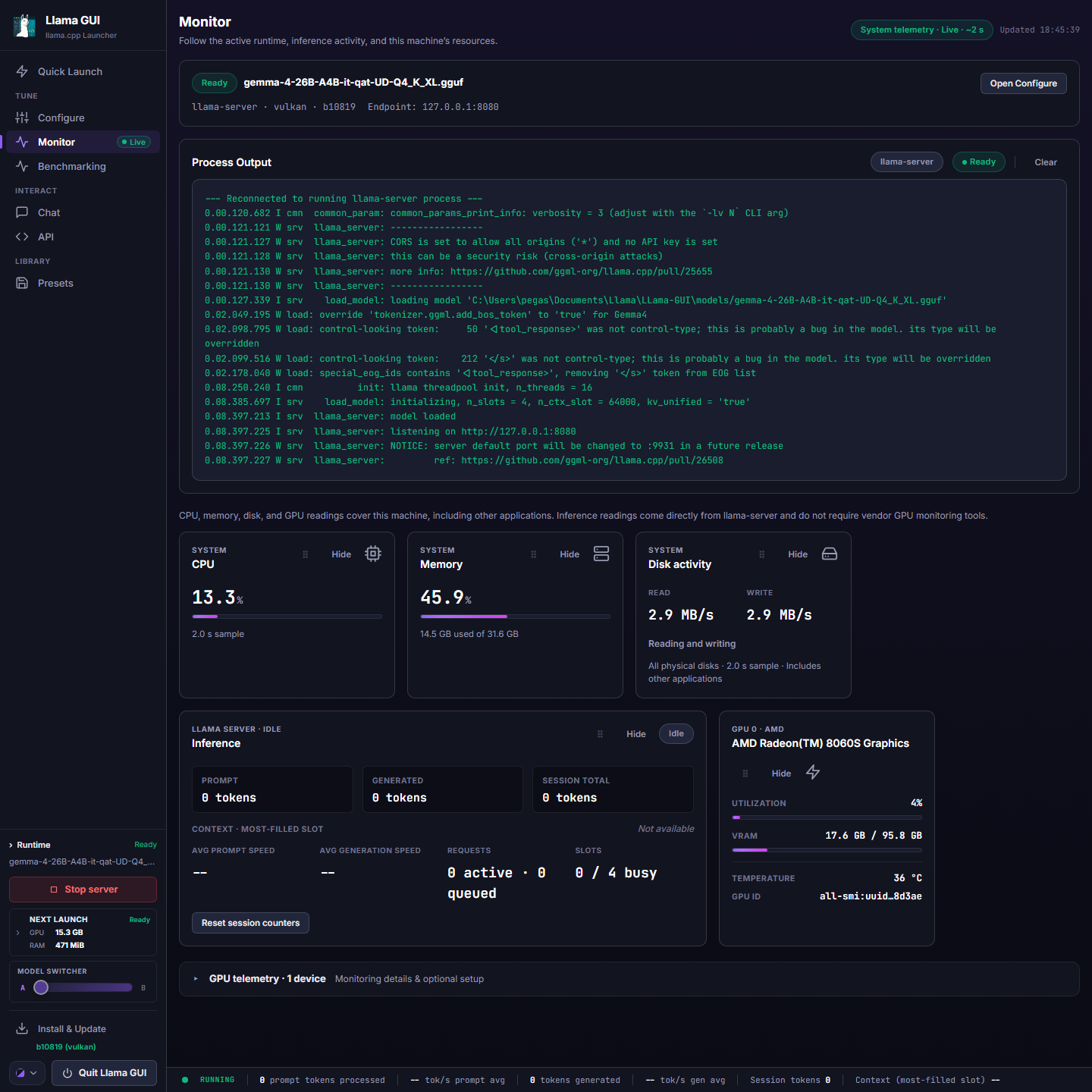Screen dimensions: 1092x1092
Task: Open the Presets library page
Action: [83, 283]
